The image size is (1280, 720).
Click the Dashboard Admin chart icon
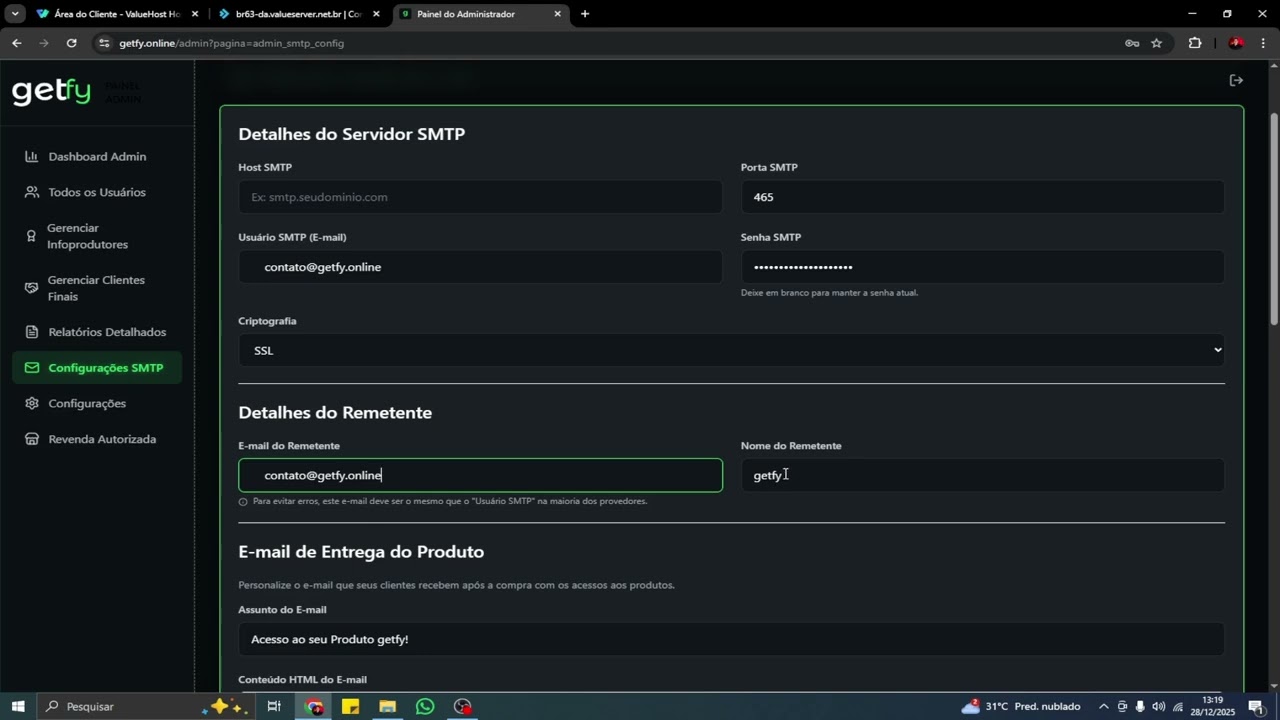(x=31, y=157)
